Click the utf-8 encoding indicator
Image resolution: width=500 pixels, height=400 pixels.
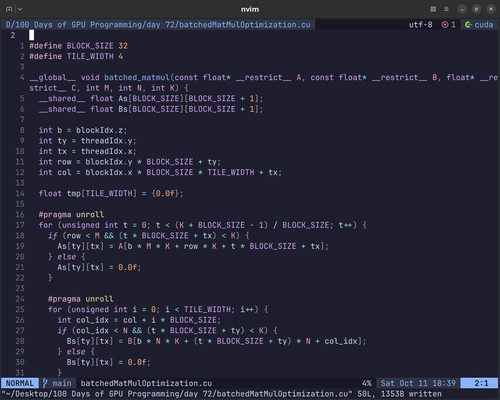click(420, 25)
